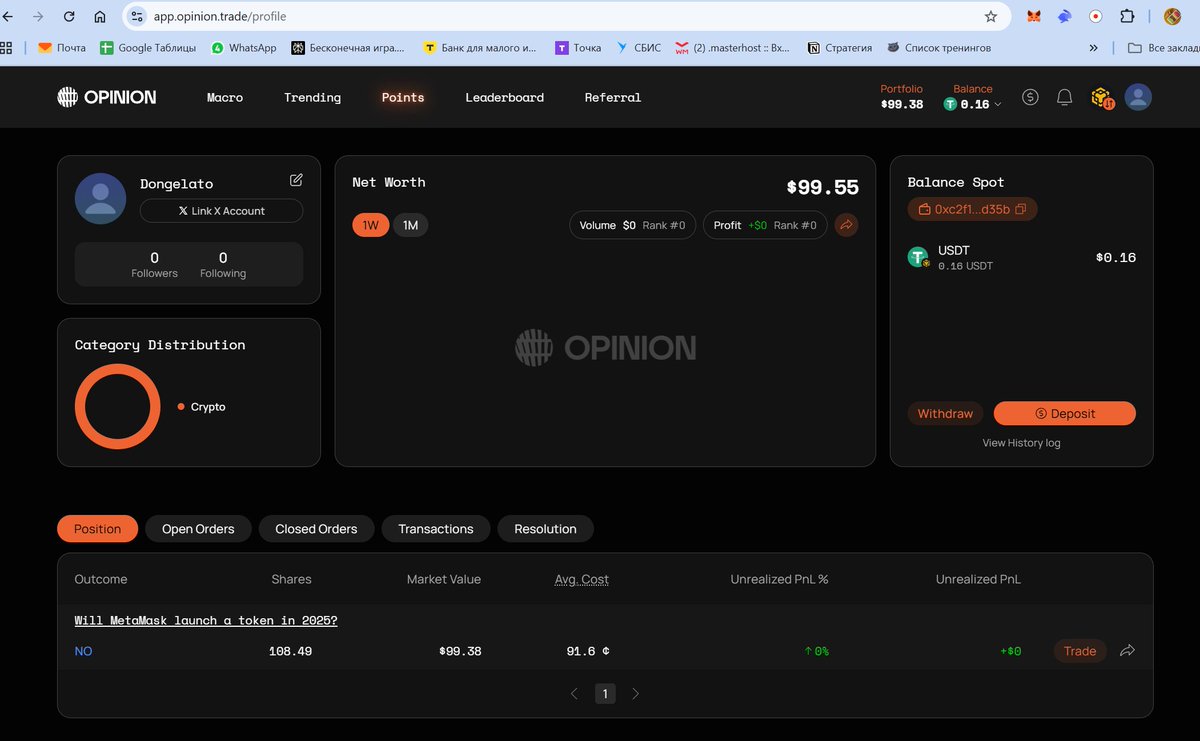1200x741 pixels.
Task: Open the Macro nav item
Action: click(225, 97)
